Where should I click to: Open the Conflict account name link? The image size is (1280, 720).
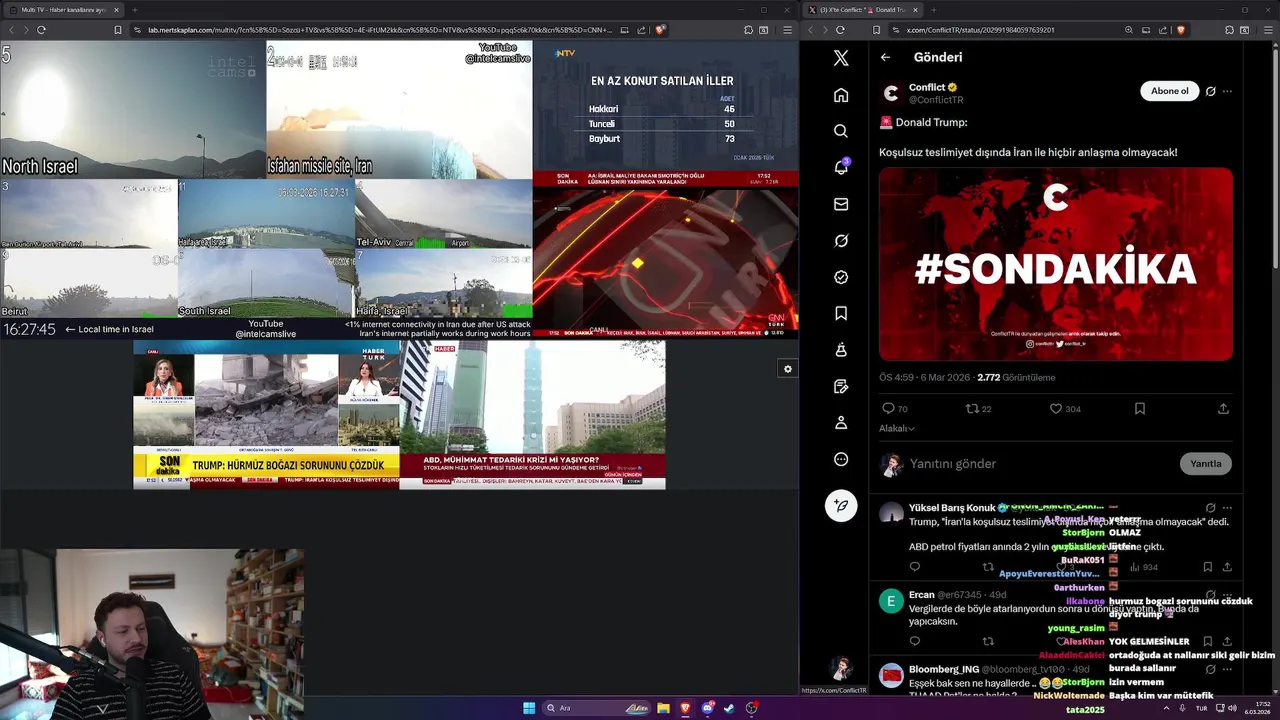tap(927, 87)
